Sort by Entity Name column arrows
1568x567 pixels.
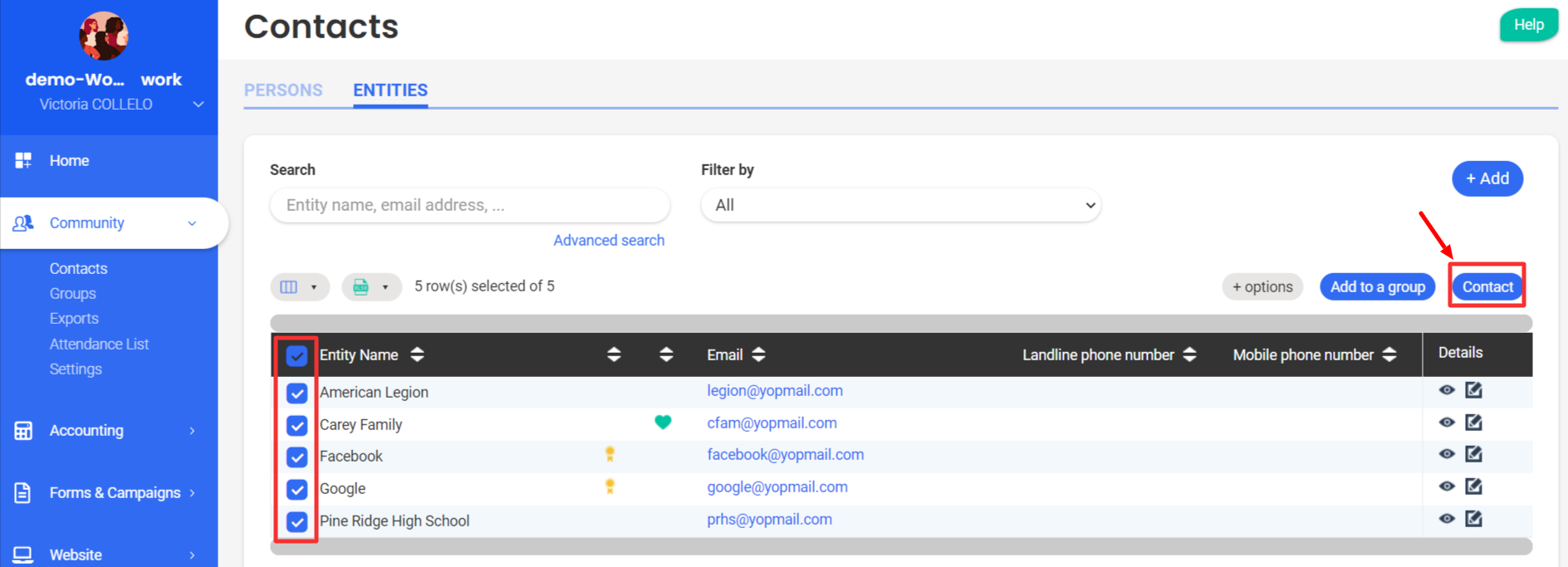tap(417, 355)
